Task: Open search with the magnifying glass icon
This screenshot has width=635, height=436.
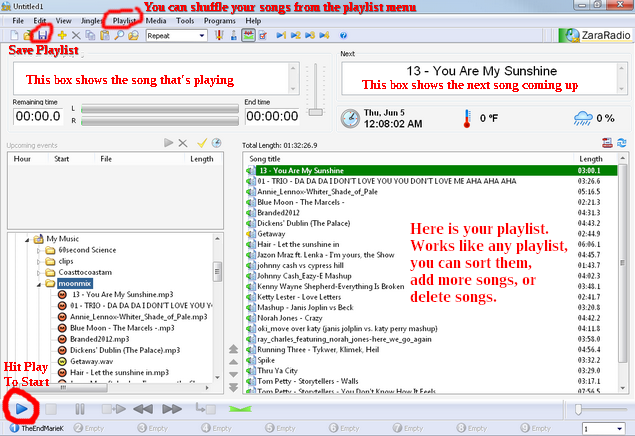Action: [119, 35]
